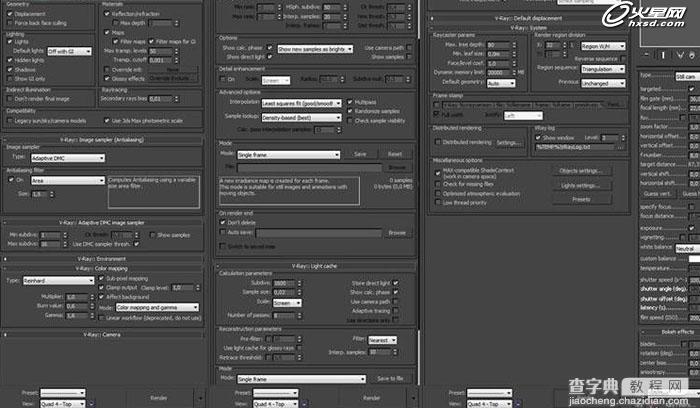Click the ellipsis browse icon beside the V-Ray log file
700x408 pixels.
click(x=620, y=146)
